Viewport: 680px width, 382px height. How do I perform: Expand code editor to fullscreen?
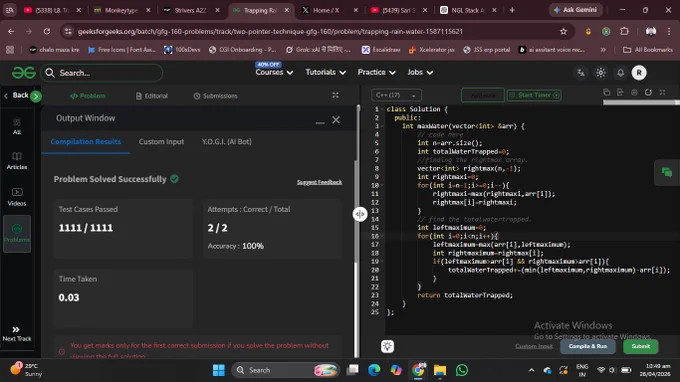click(x=662, y=92)
